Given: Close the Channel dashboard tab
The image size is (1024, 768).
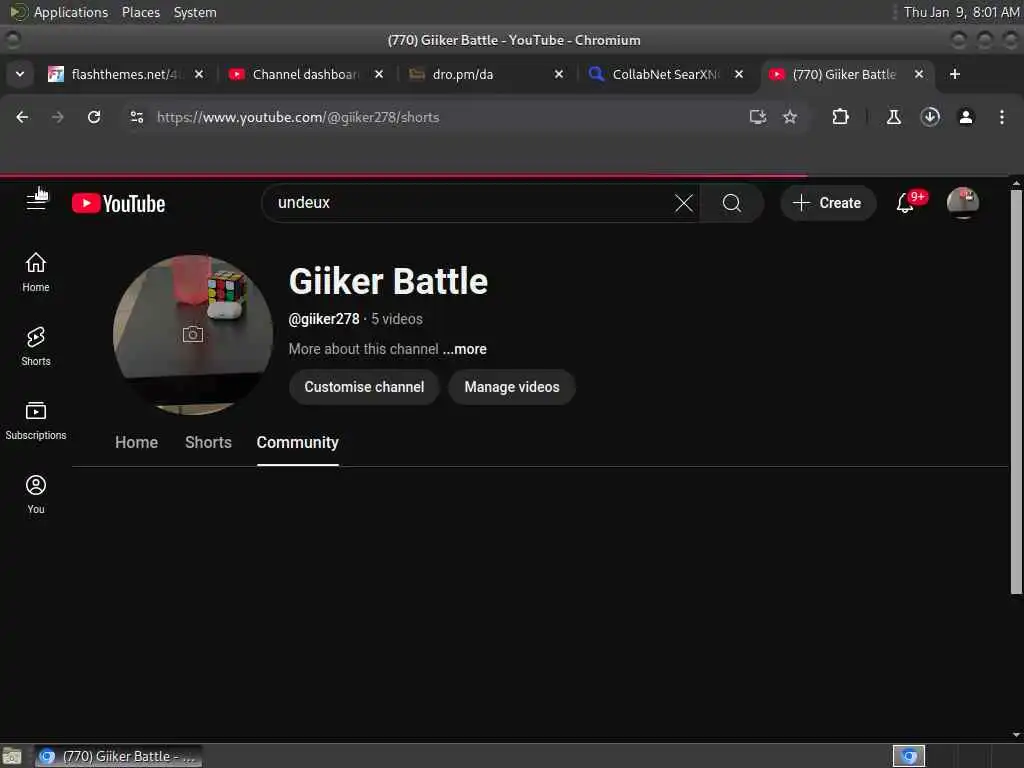Looking at the screenshot, I should [379, 74].
